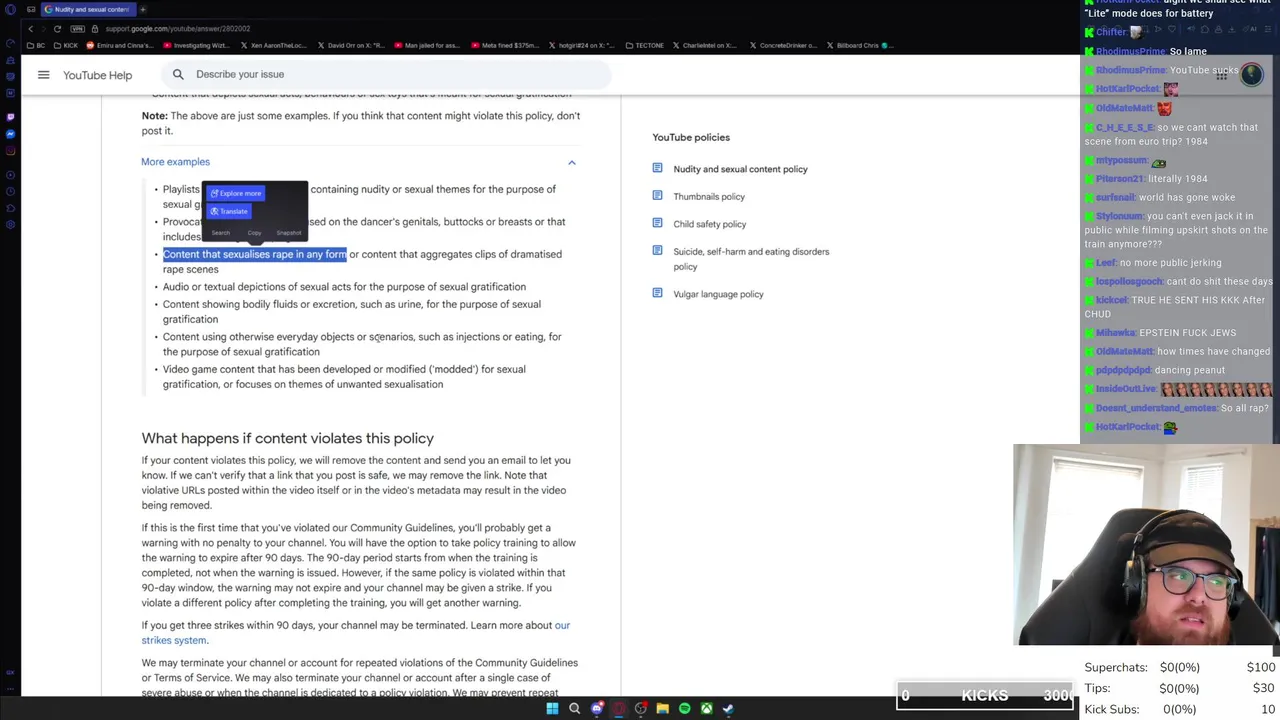The image size is (1280, 720).
Task: Click the 'YouTube policies' sidebar heading
Action: tap(691, 137)
